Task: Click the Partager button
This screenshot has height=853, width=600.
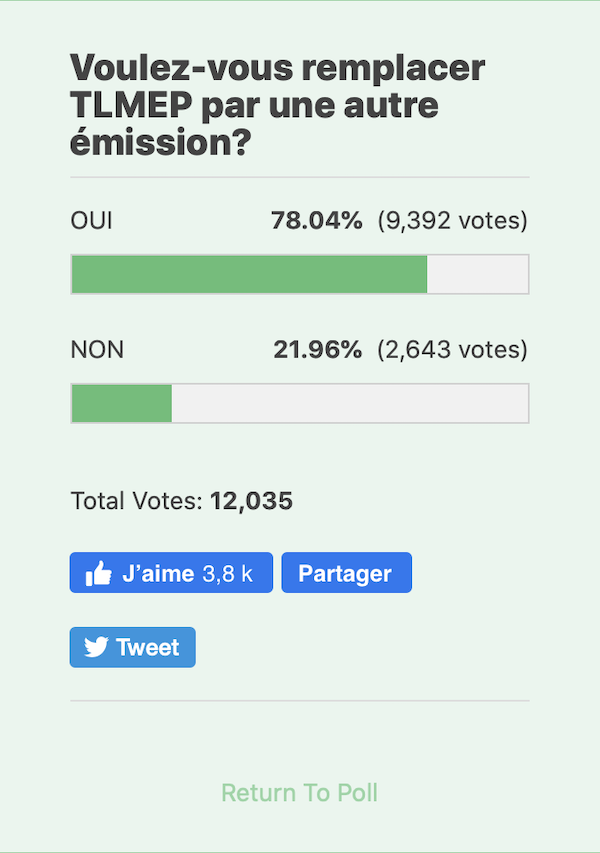Action: click(x=346, y=573)
